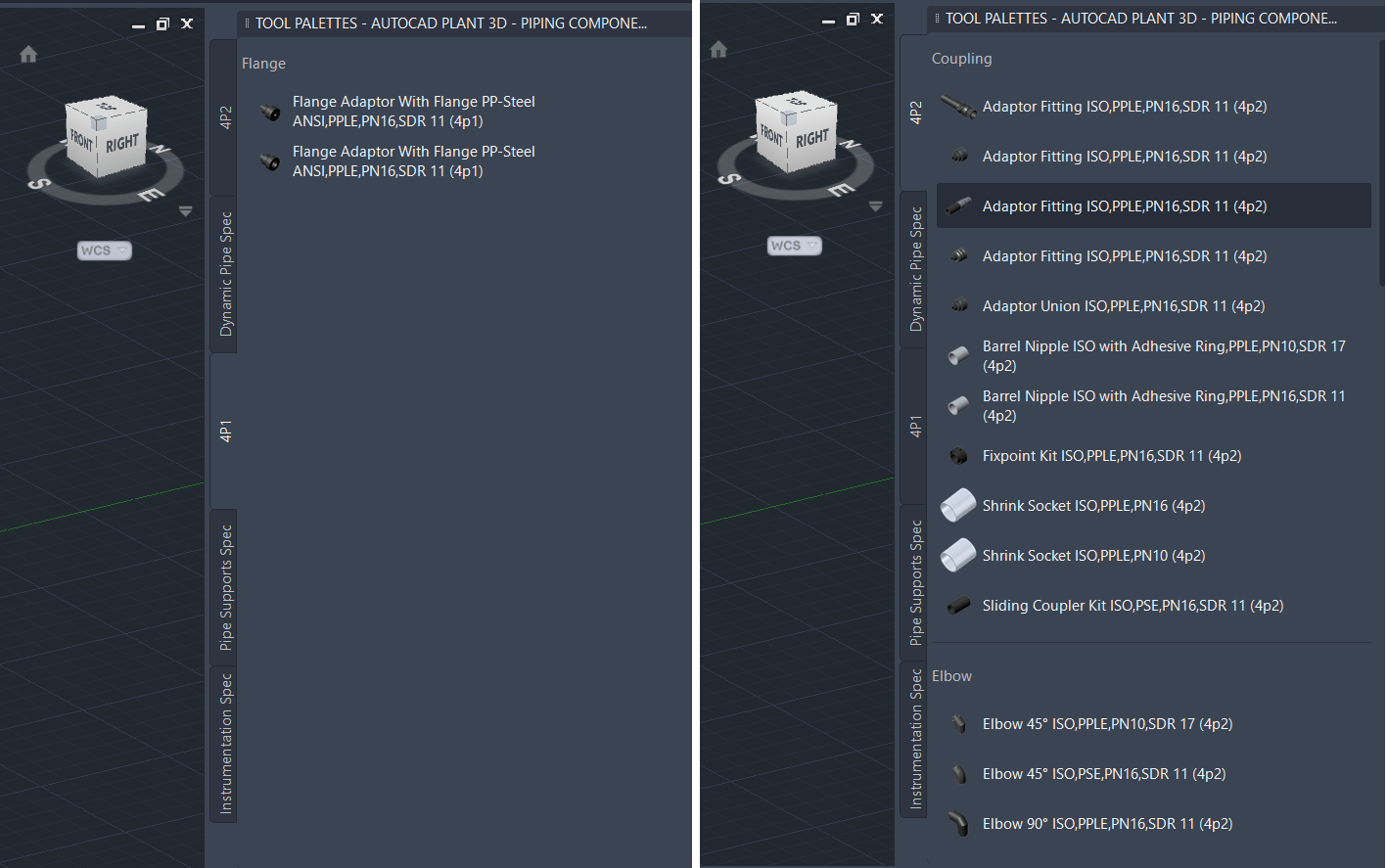1387x868 pixels.
Task: Switch to the 4P2 tab in left palette
Action: 224,117
